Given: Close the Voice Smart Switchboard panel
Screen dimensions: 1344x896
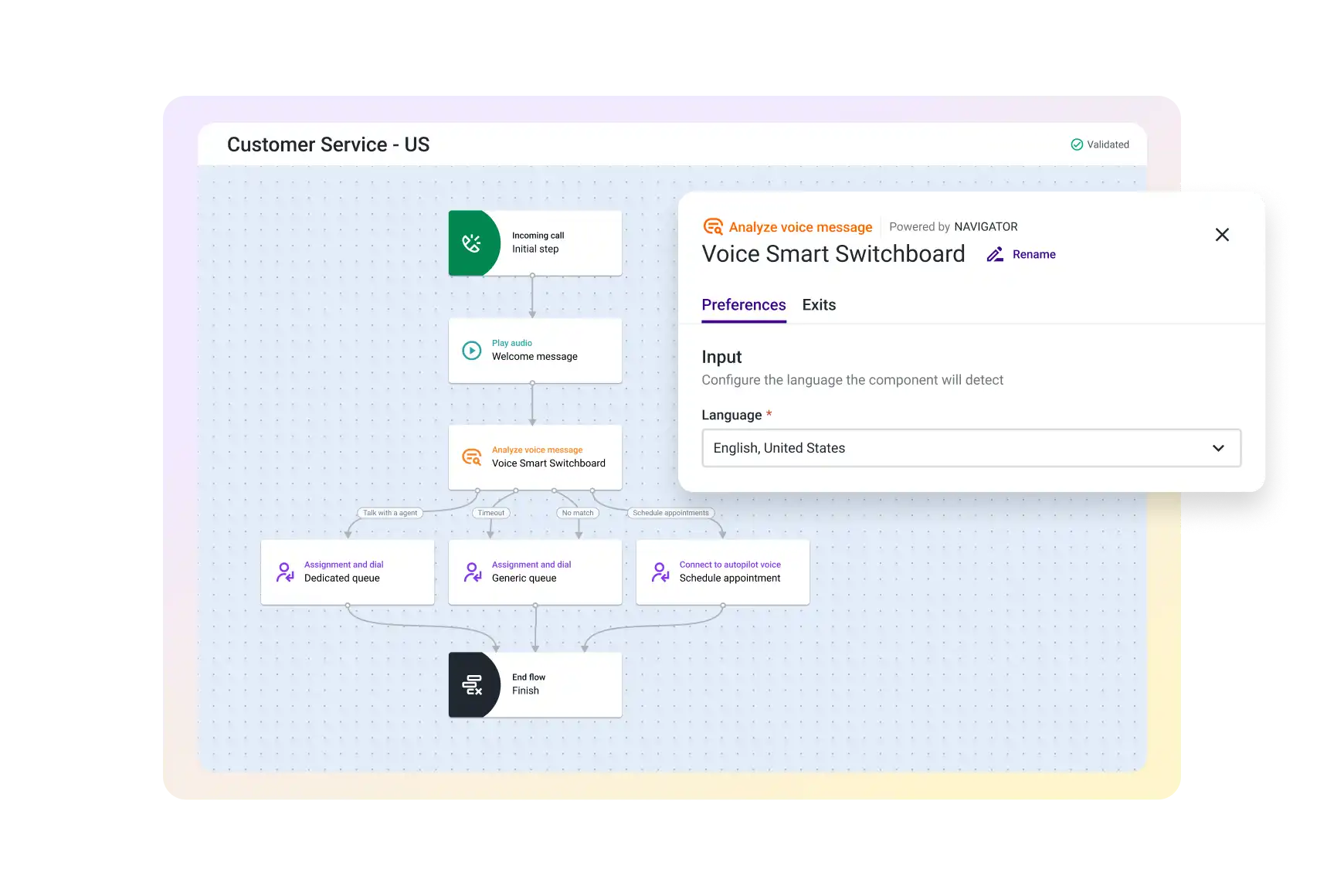Looking at the screenshot, I should (x=1222, y=235).
